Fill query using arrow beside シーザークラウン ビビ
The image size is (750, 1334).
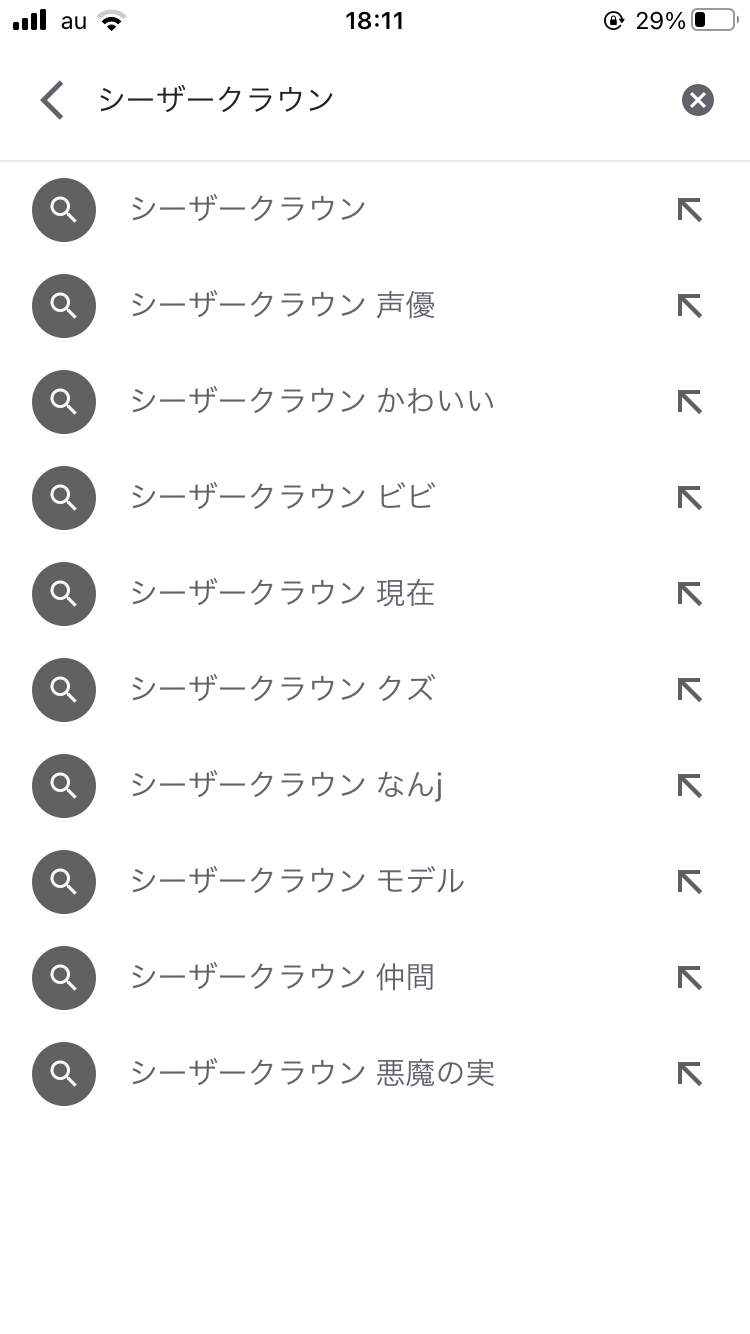(689, 498)
